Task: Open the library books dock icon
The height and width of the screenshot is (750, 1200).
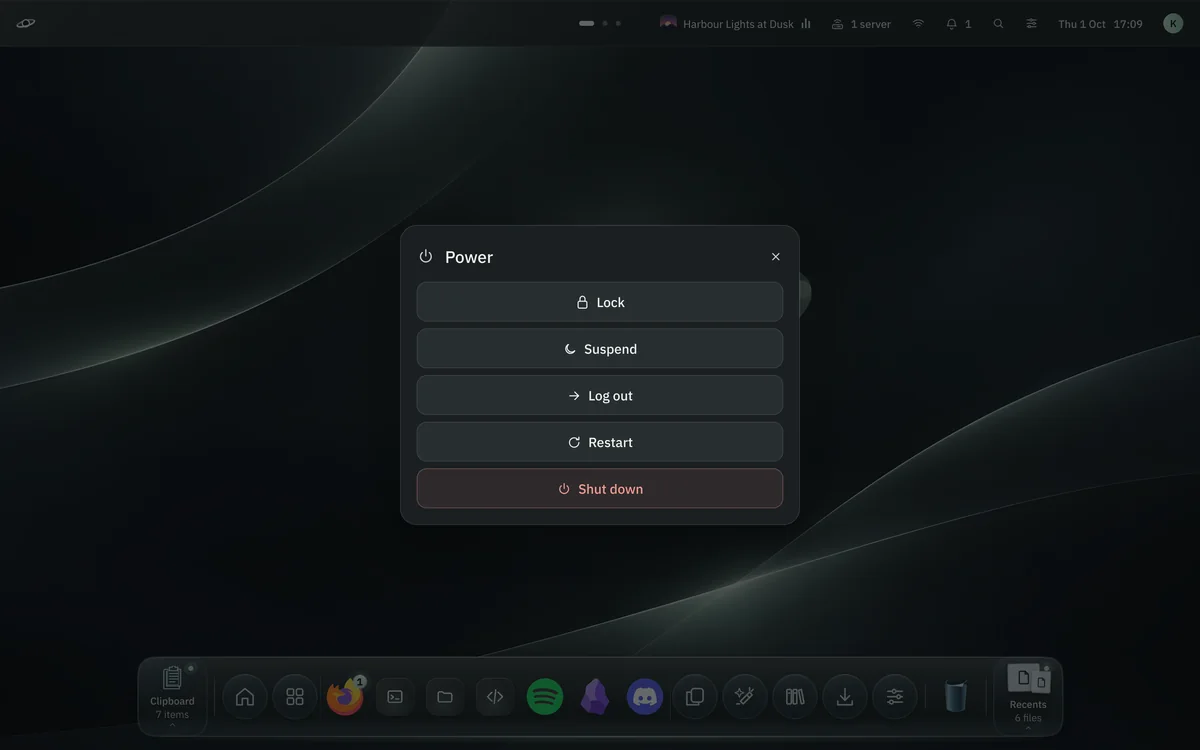Action: pos(795,697)
